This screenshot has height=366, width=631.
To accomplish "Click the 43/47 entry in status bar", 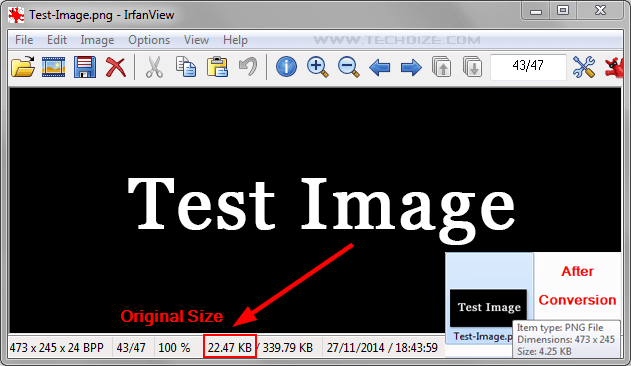I will (x=131, y=347).
